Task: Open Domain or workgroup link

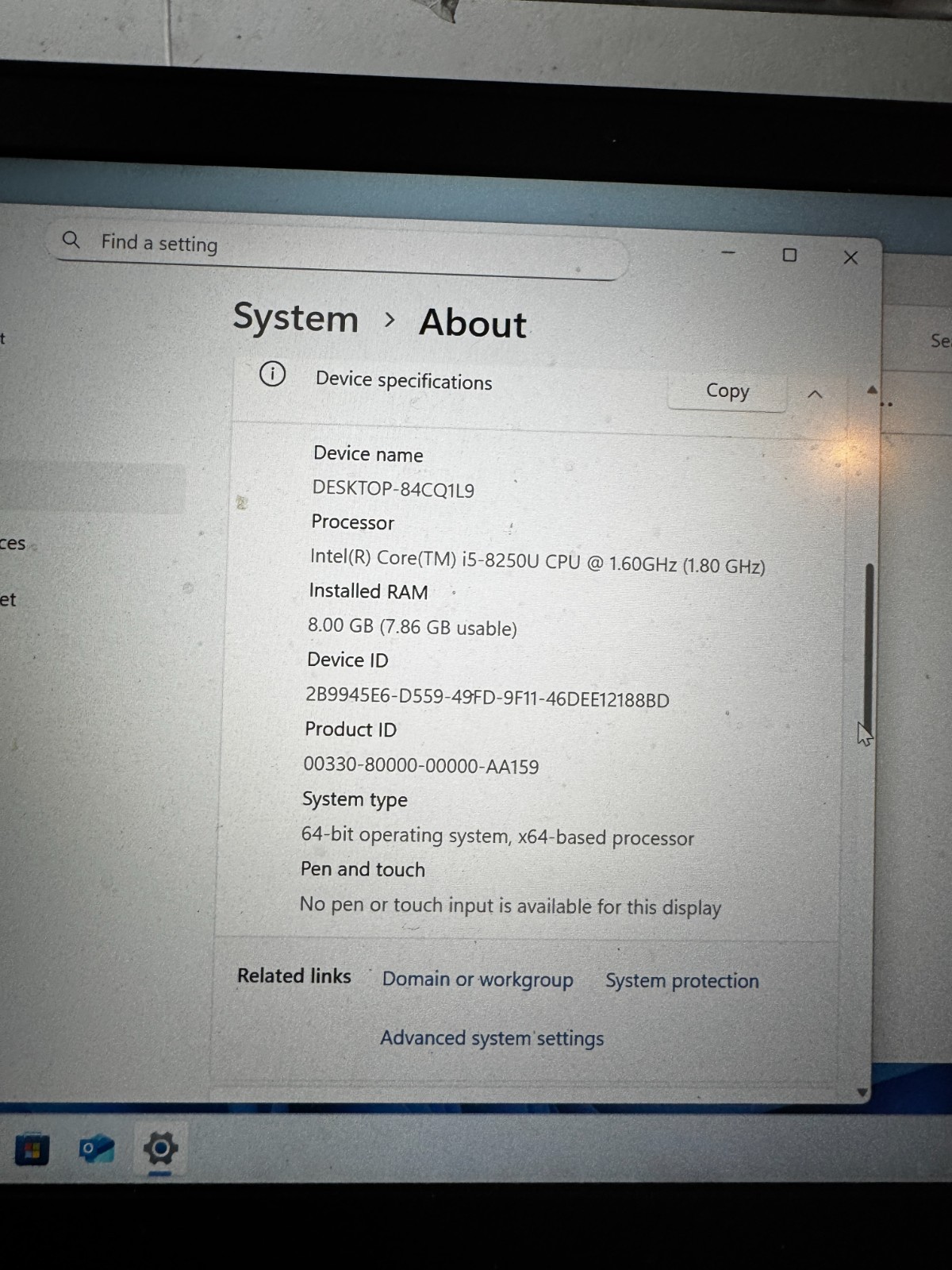Action: coord(478,979)
